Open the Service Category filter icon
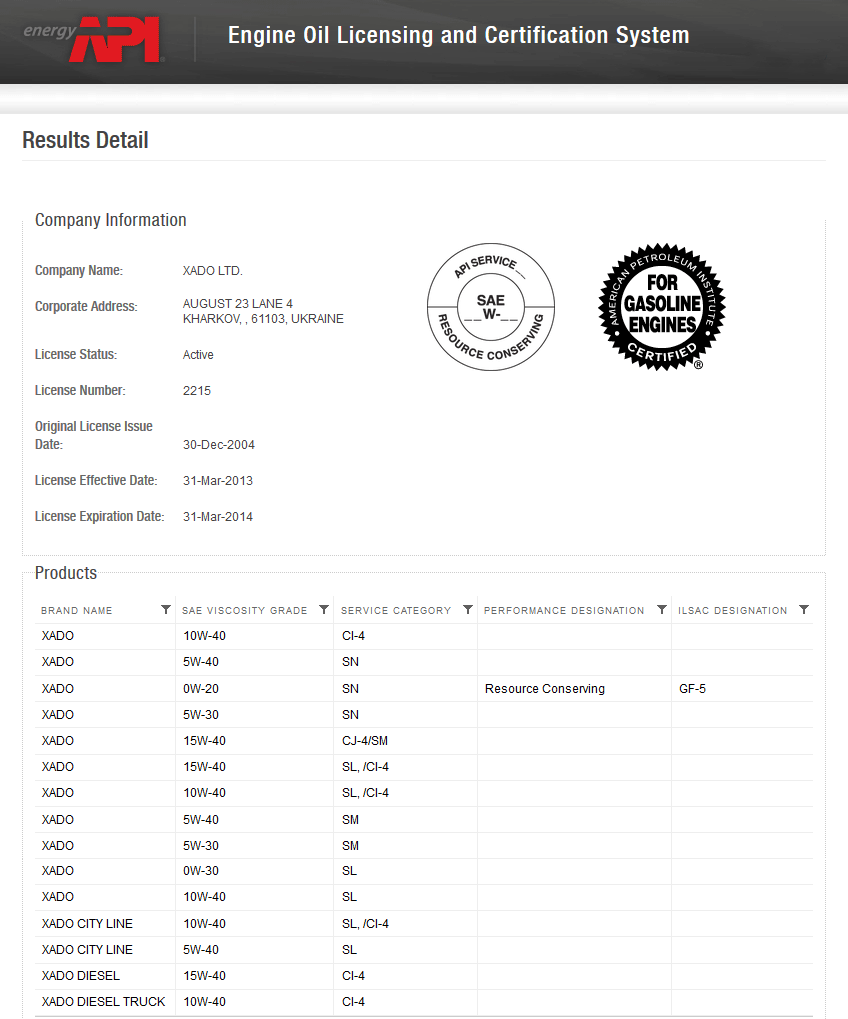The height and width of the screenshot is (1019, 848). 467,610
